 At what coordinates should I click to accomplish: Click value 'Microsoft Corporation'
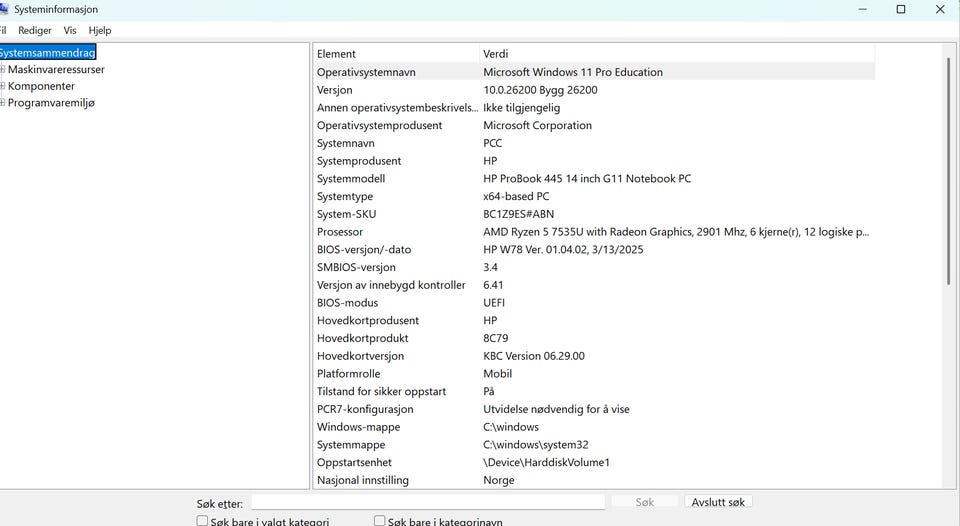coord(538,126)
